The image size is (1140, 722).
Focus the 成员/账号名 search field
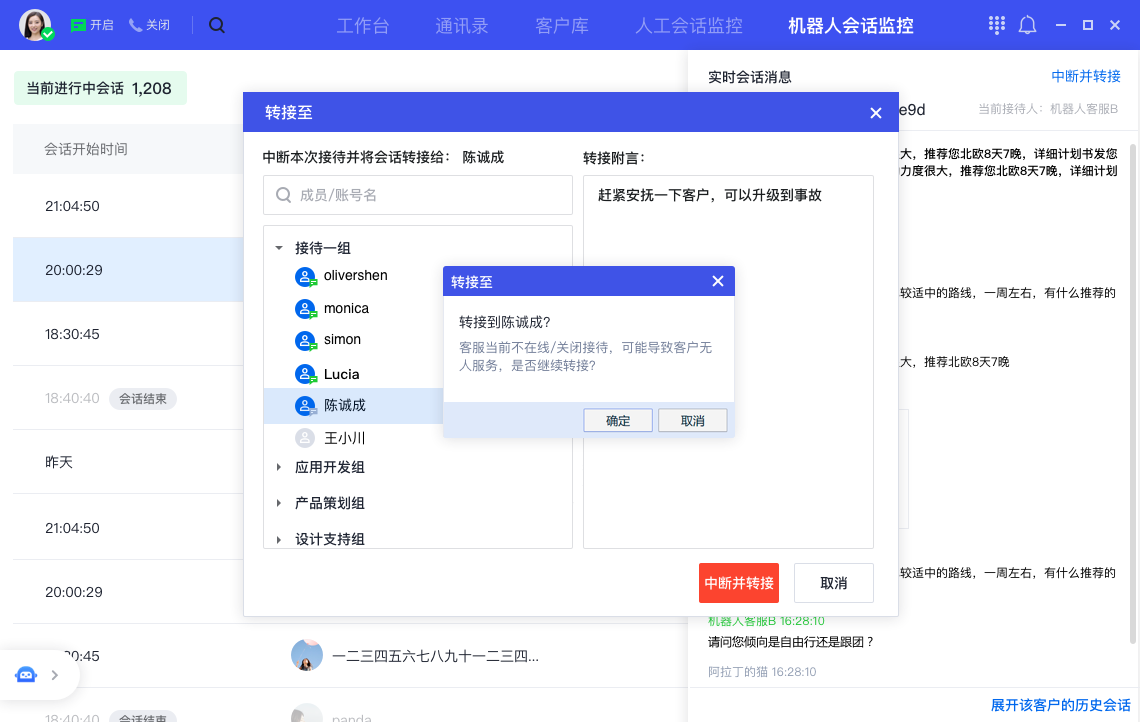coord(418,196)
